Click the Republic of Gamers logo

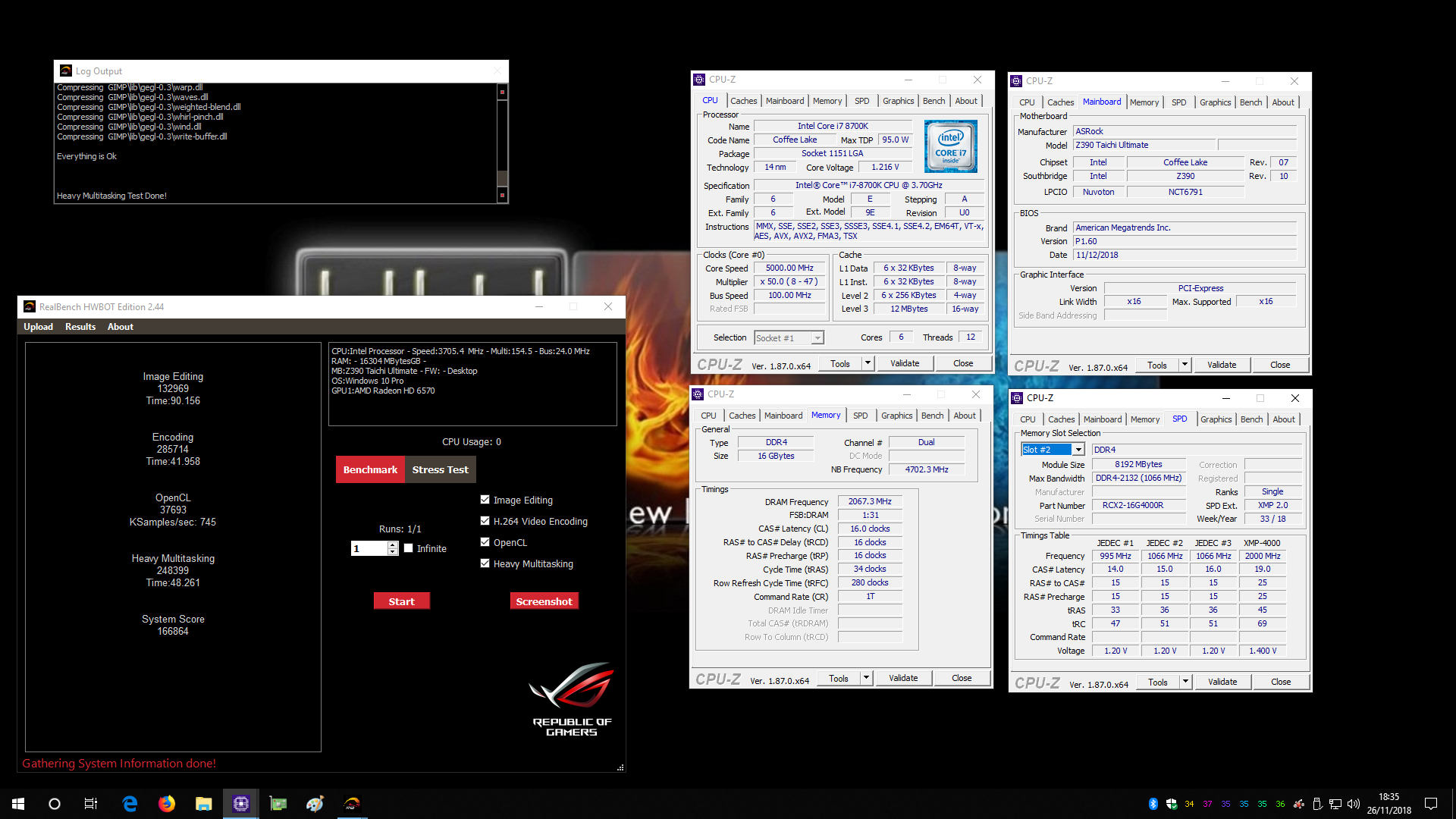pos(572,699)
